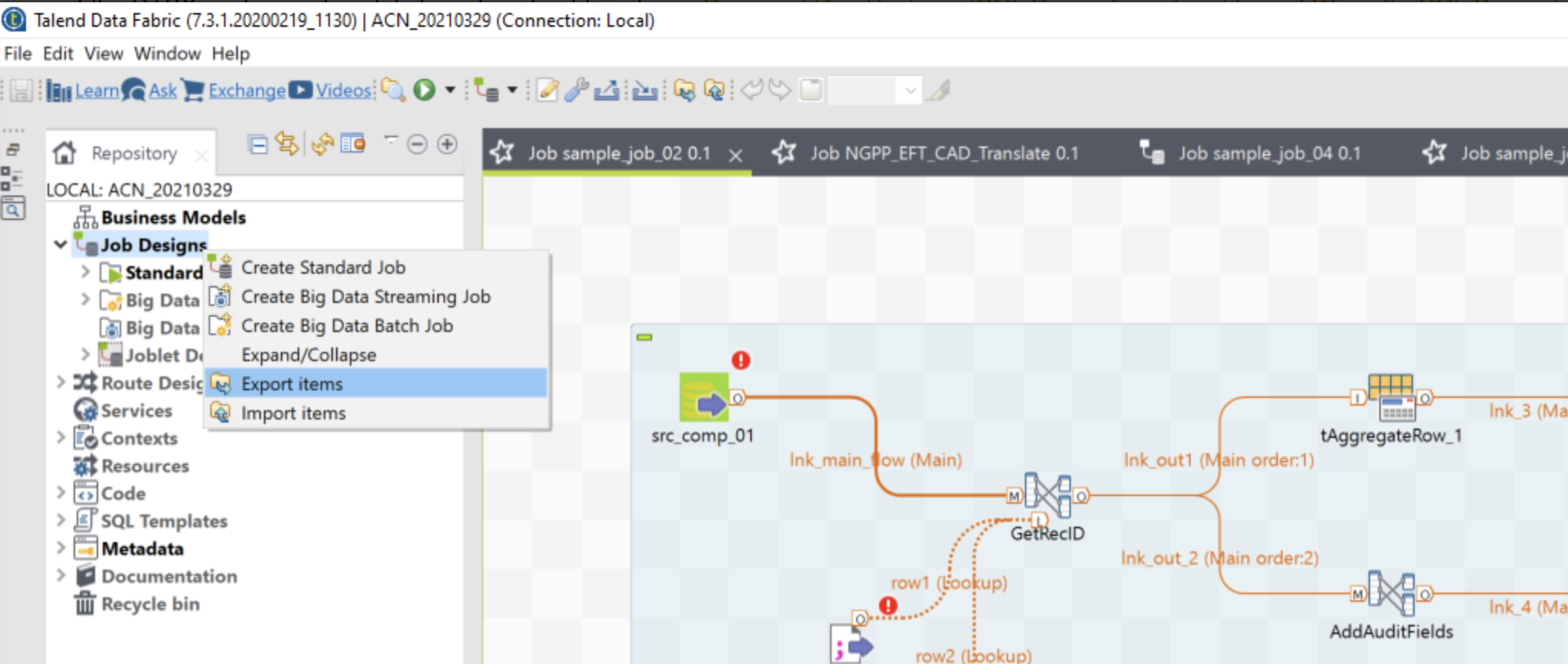Click the restore view icon at left edge

pyautogui.click(x=13, y=150)
